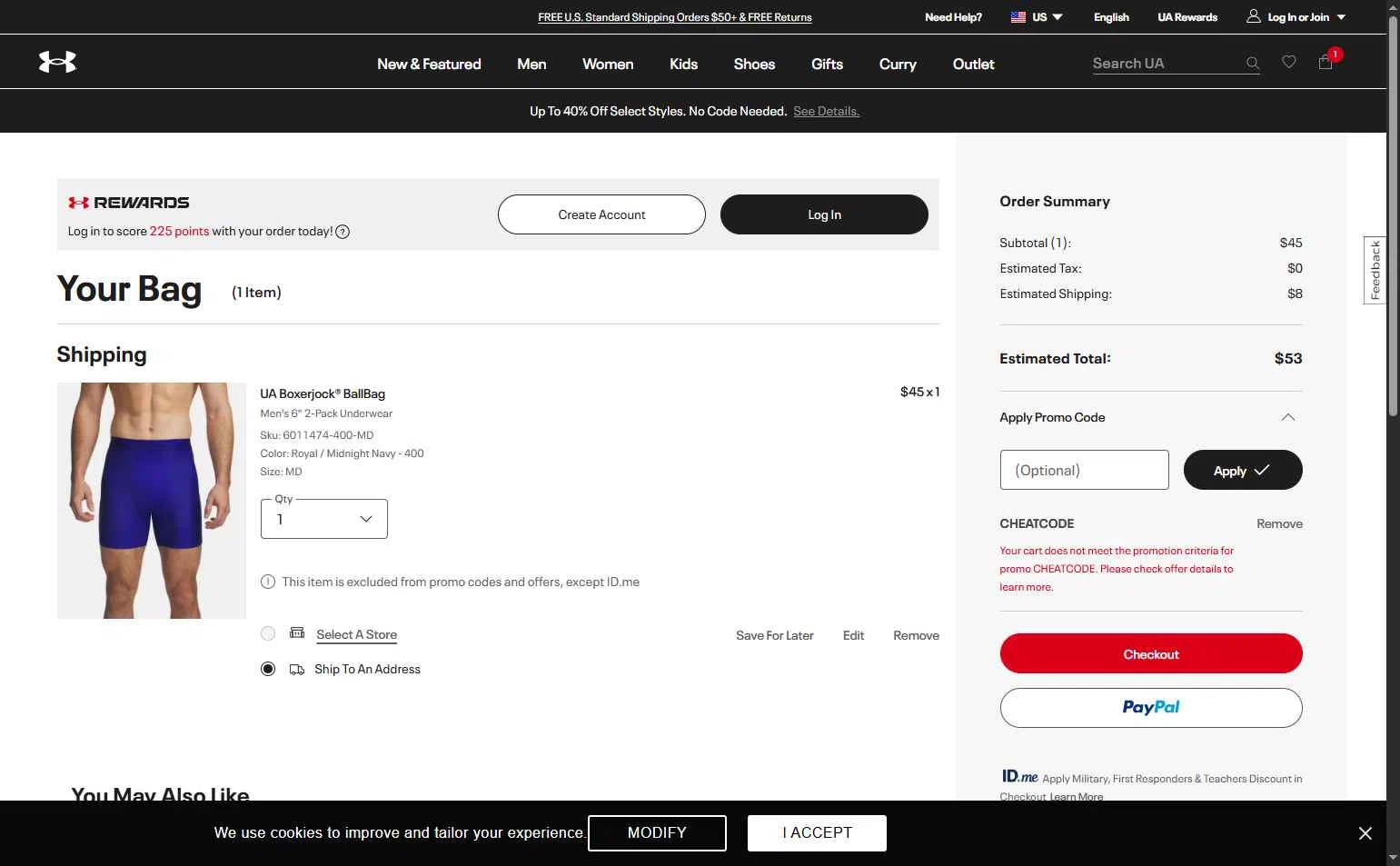Click the free shipping banner link
This screenshot has height=866, width=1400.
(675, 17)
